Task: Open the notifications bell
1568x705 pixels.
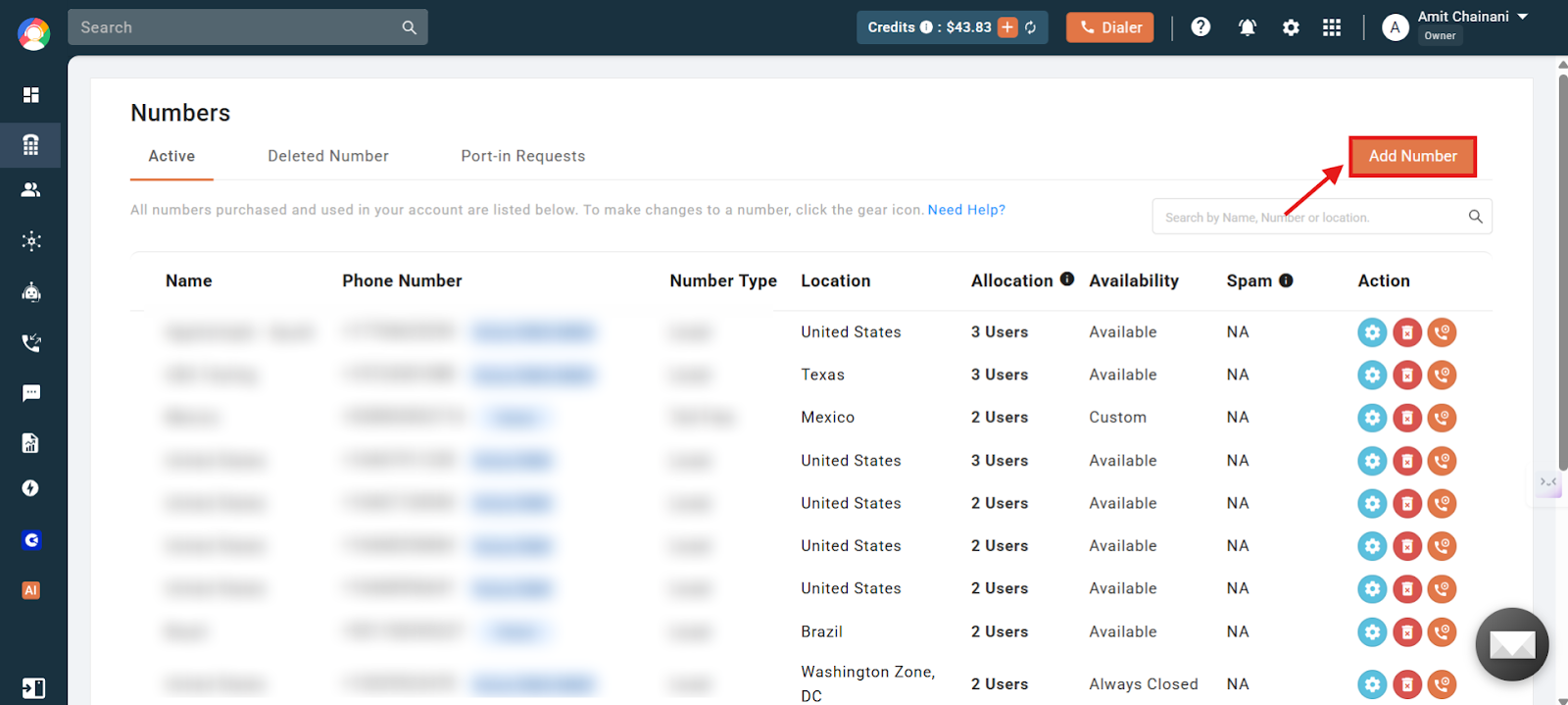Action: pyautogui.click(x=1248, y=27)
